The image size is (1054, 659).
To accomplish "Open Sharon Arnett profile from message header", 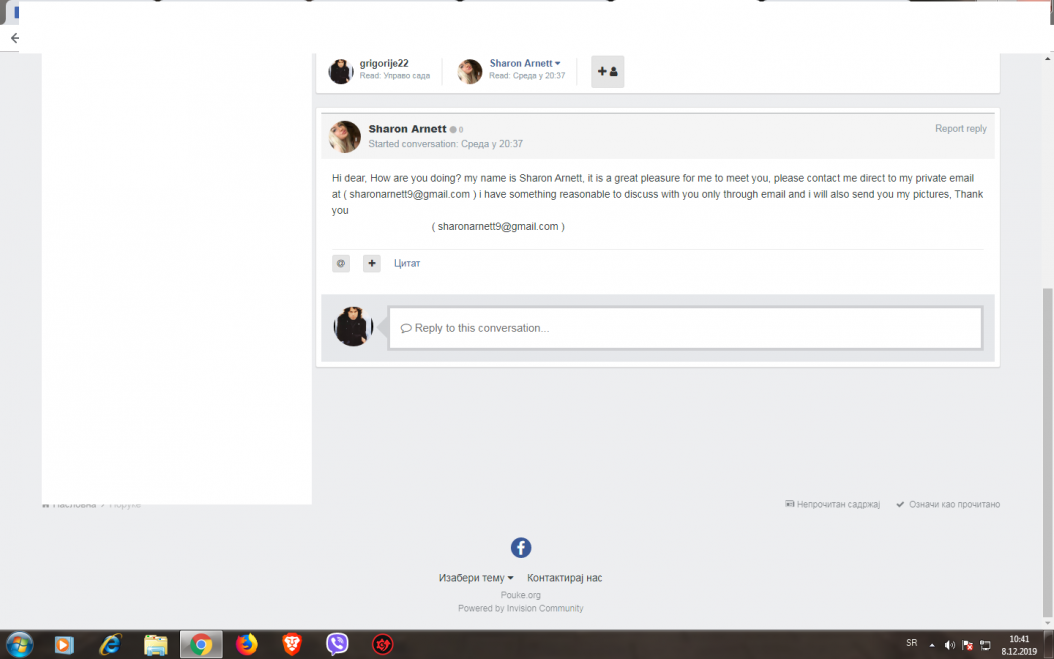I will tap(407, 128).
